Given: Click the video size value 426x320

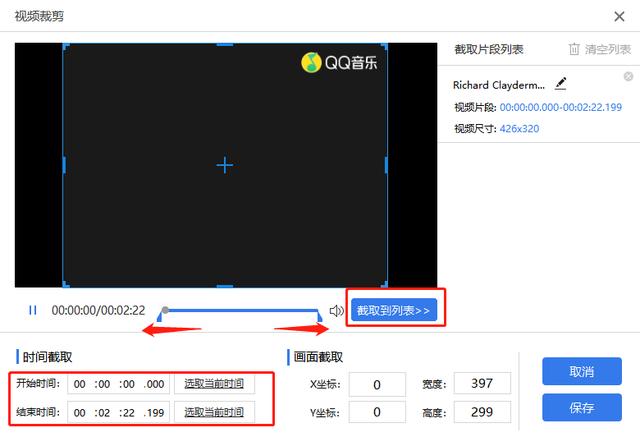Looking at the screenshot, I should point(519,129).
